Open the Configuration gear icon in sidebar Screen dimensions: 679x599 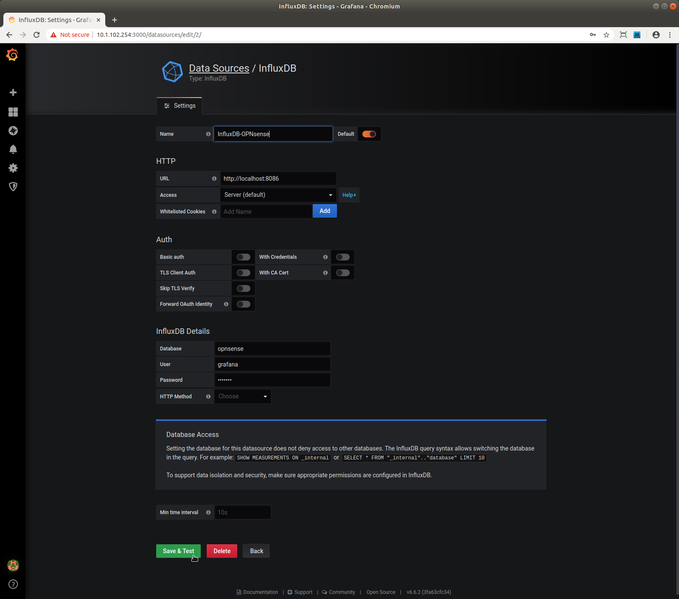coord(13,168)
